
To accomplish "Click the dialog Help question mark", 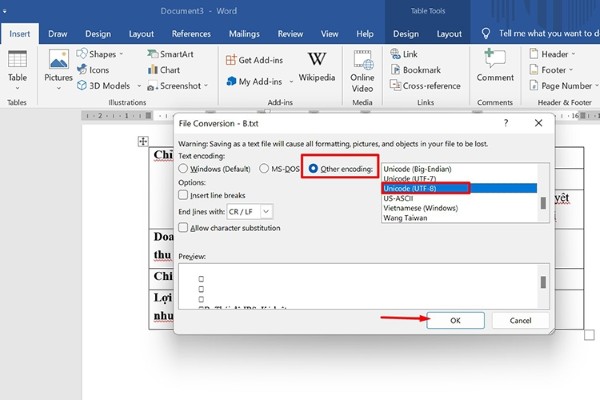I will [x=506, y=123].
